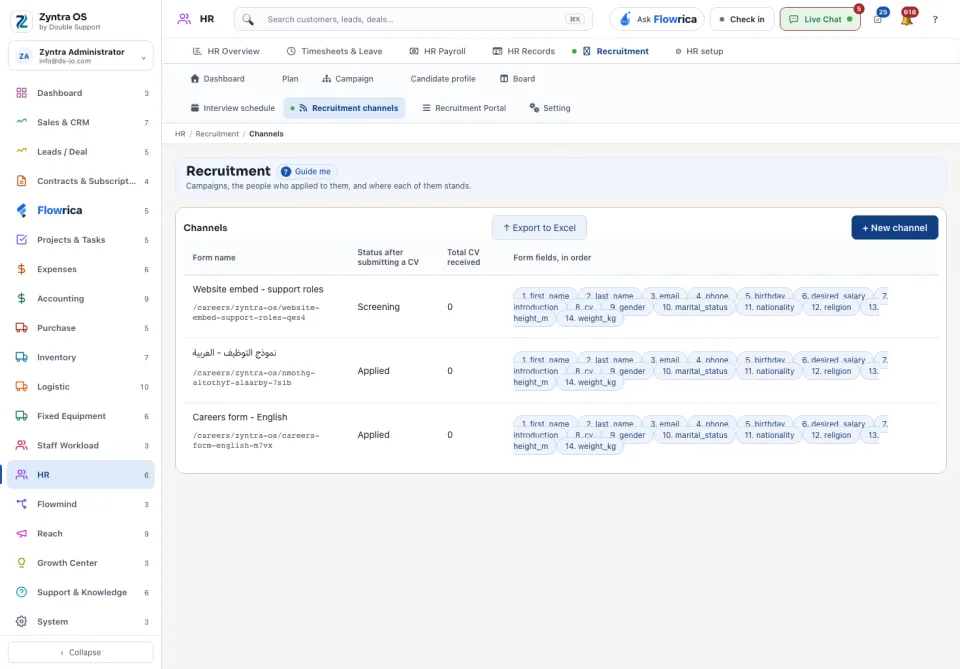Open the Board subtab
This screenshot has width=960, height=669.
coord(517,79)
